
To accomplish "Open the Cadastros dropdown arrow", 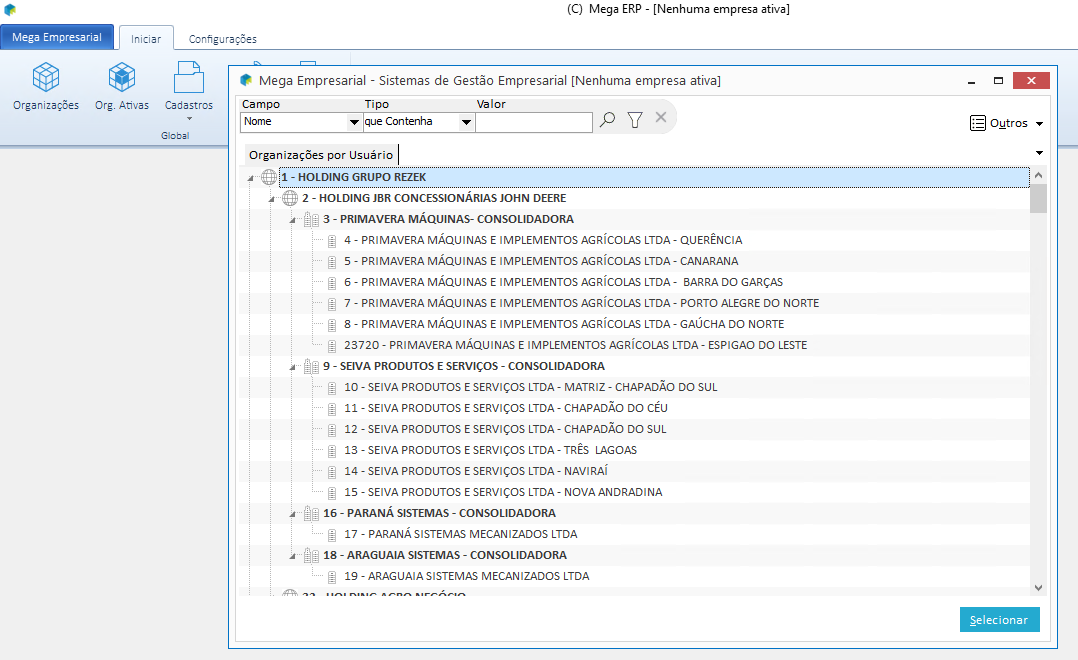I will tap(189, 119).
